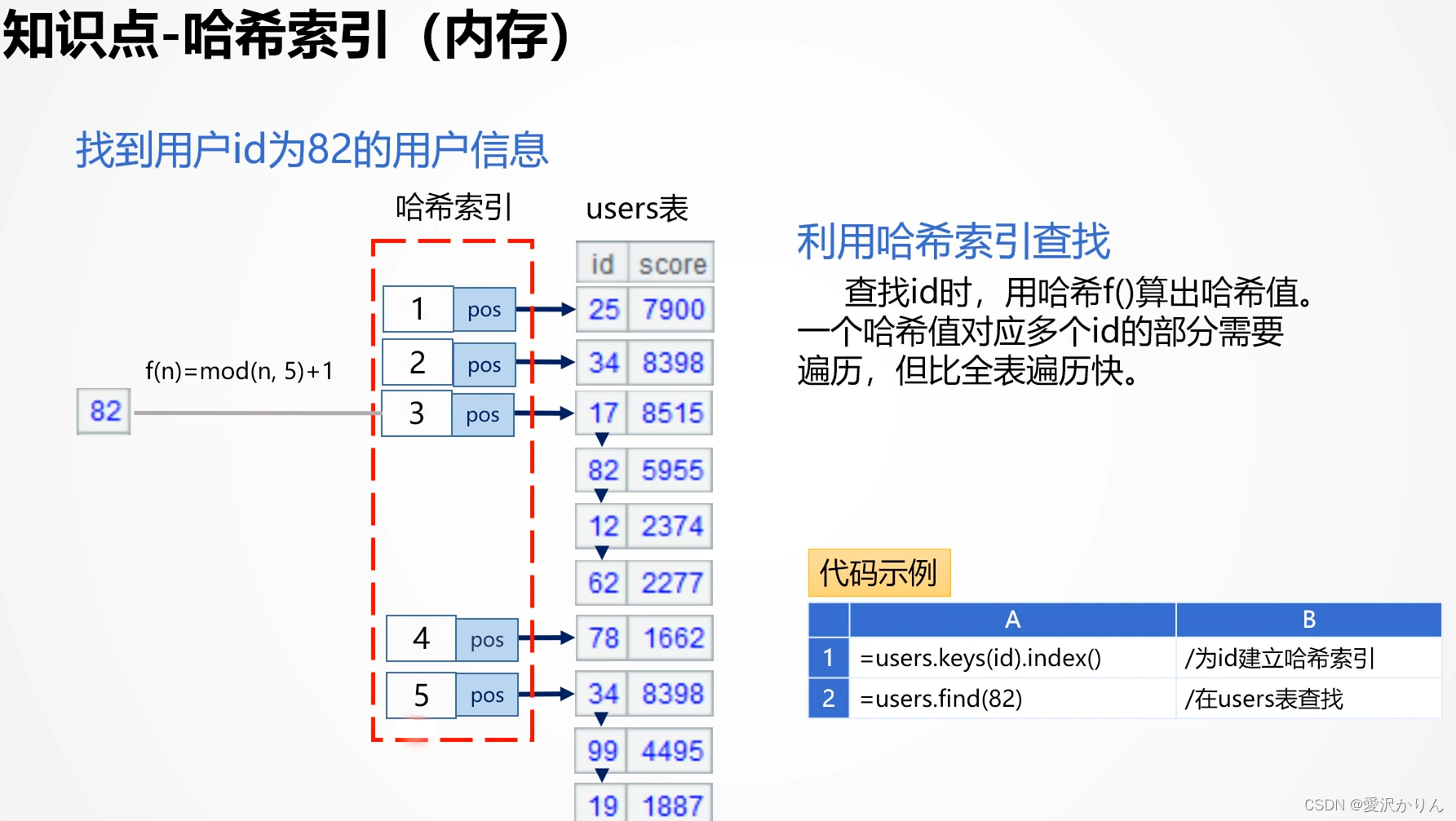Click column A header of the code table

(x=1011, y=620)
